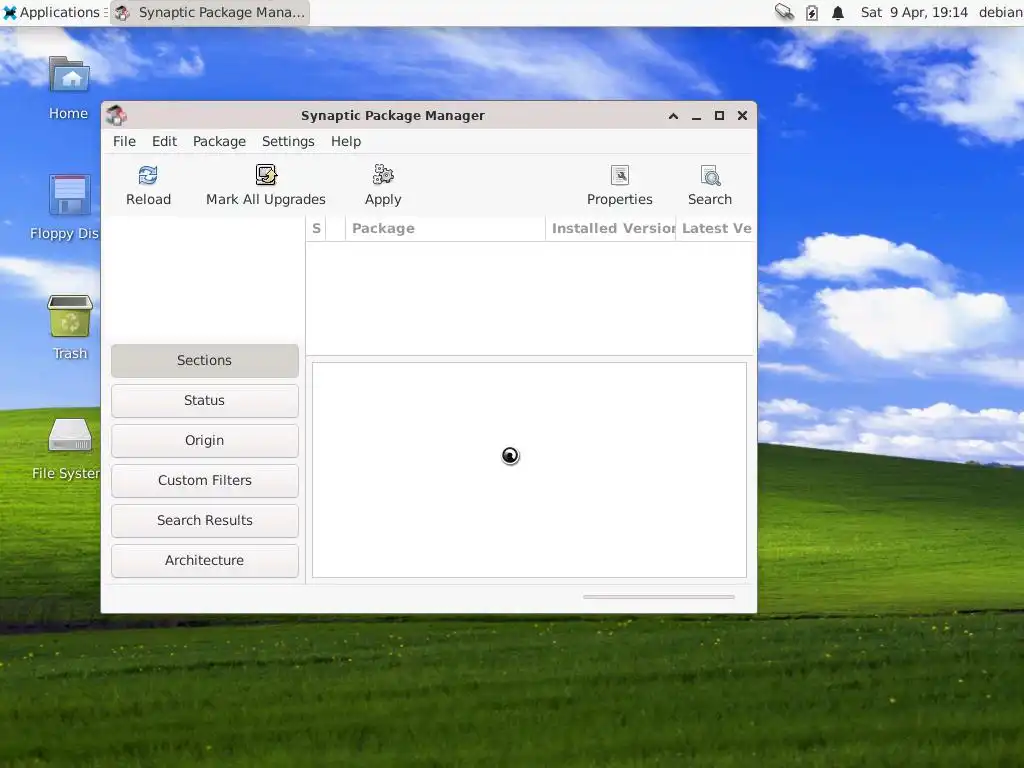This screenshot has height=768, width=1024.
Task: Close the Synaptic Package Manager window
Action: pyautogui.click(x=743, y=116)
